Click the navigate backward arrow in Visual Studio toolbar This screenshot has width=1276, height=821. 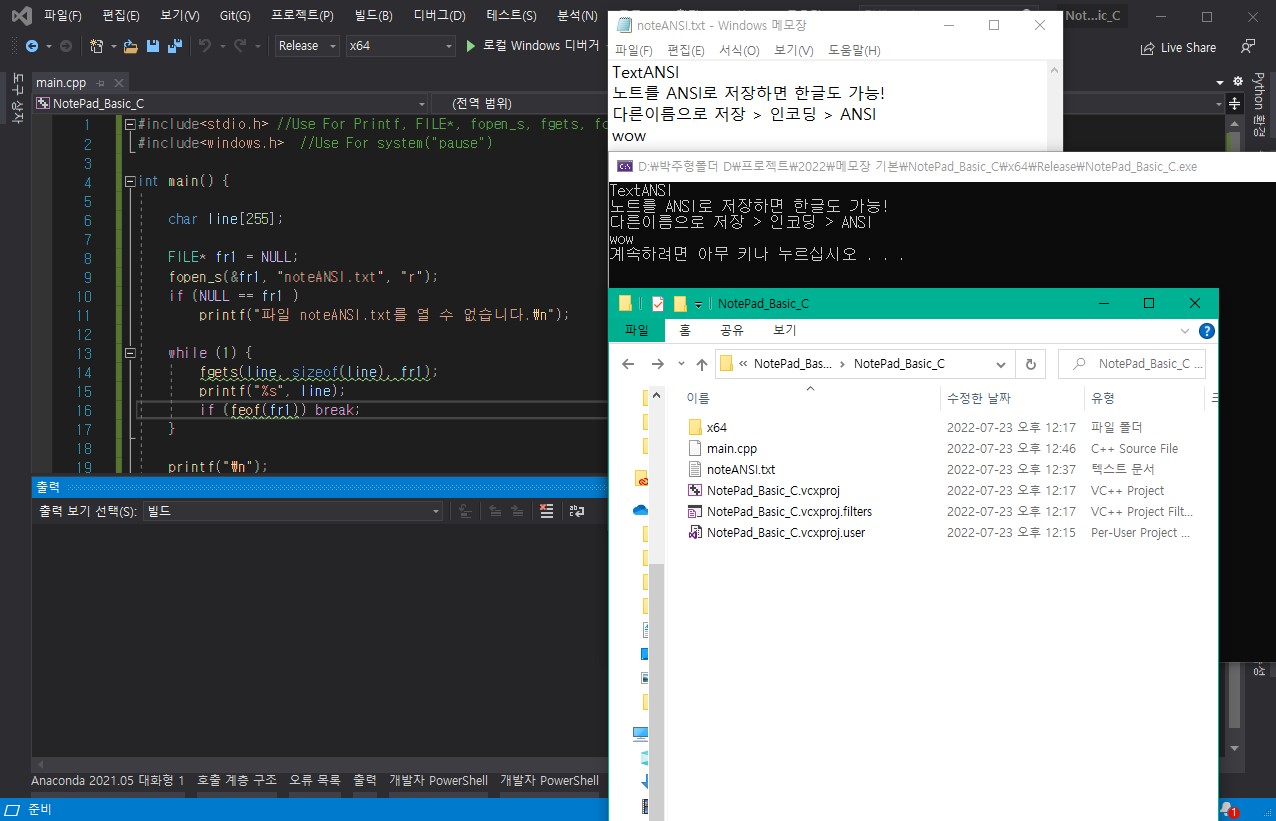coord(32,46)
